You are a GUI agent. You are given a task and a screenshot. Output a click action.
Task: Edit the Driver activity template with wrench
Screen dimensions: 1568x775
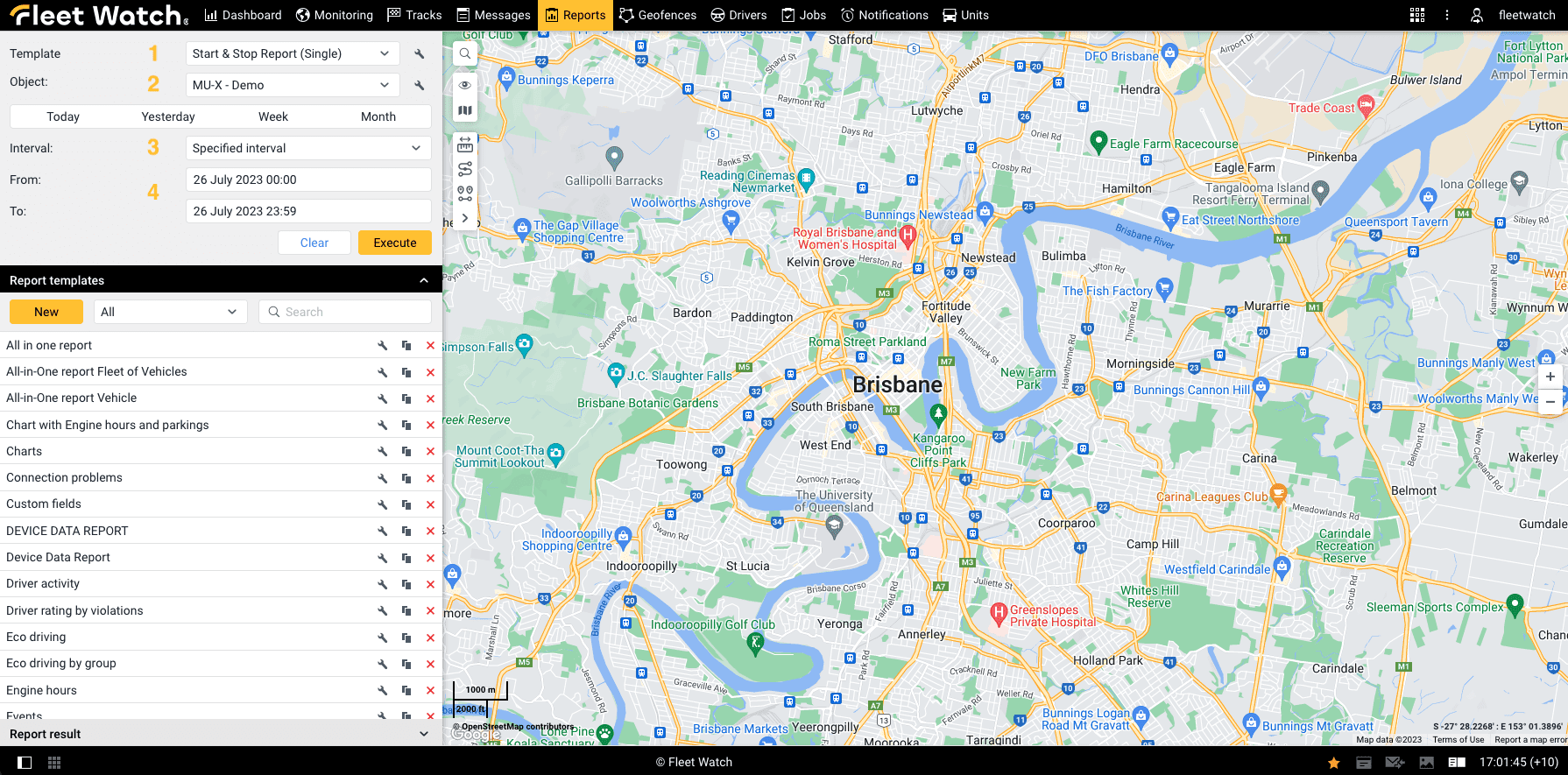383,584
